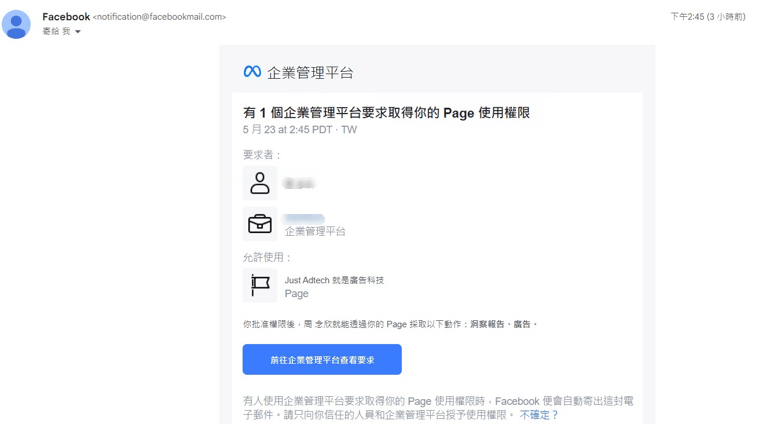Click the briefcase business icon
759x424 pixels.
point(260,224)
